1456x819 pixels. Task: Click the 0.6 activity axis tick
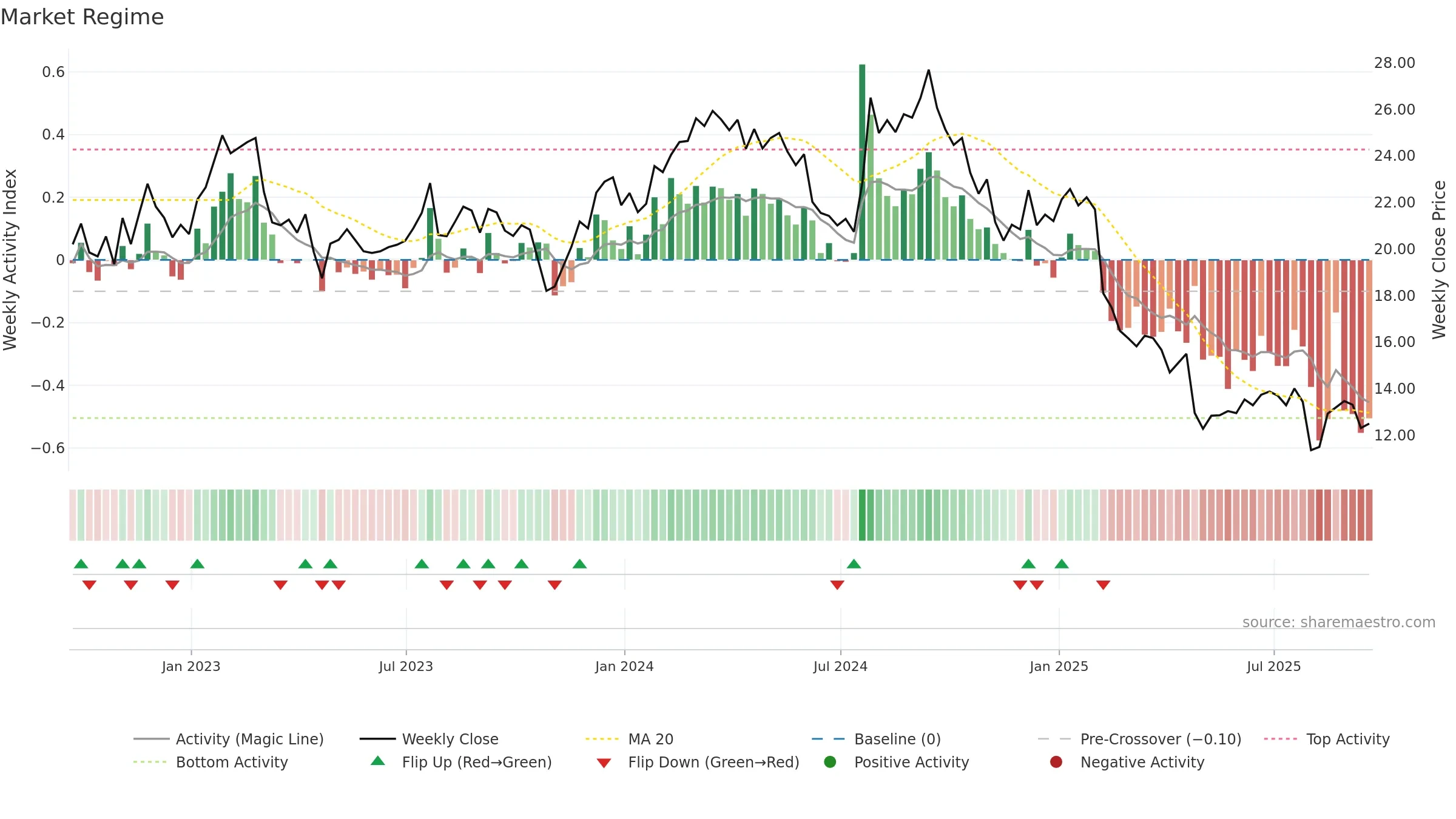pyautogui.click(x=53, y=72)
